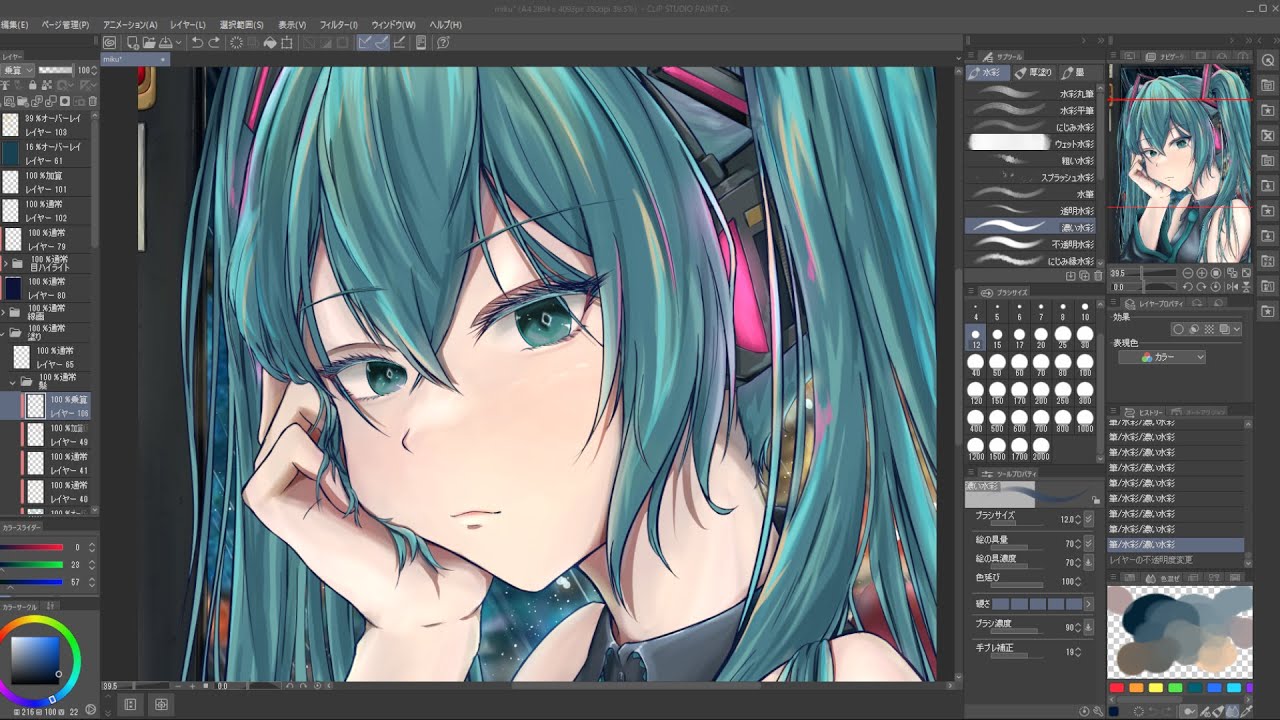Viewport: 1280px width, 720px height.
Task: Click the delete sub tool trash icon
Action: (1097, 275)
